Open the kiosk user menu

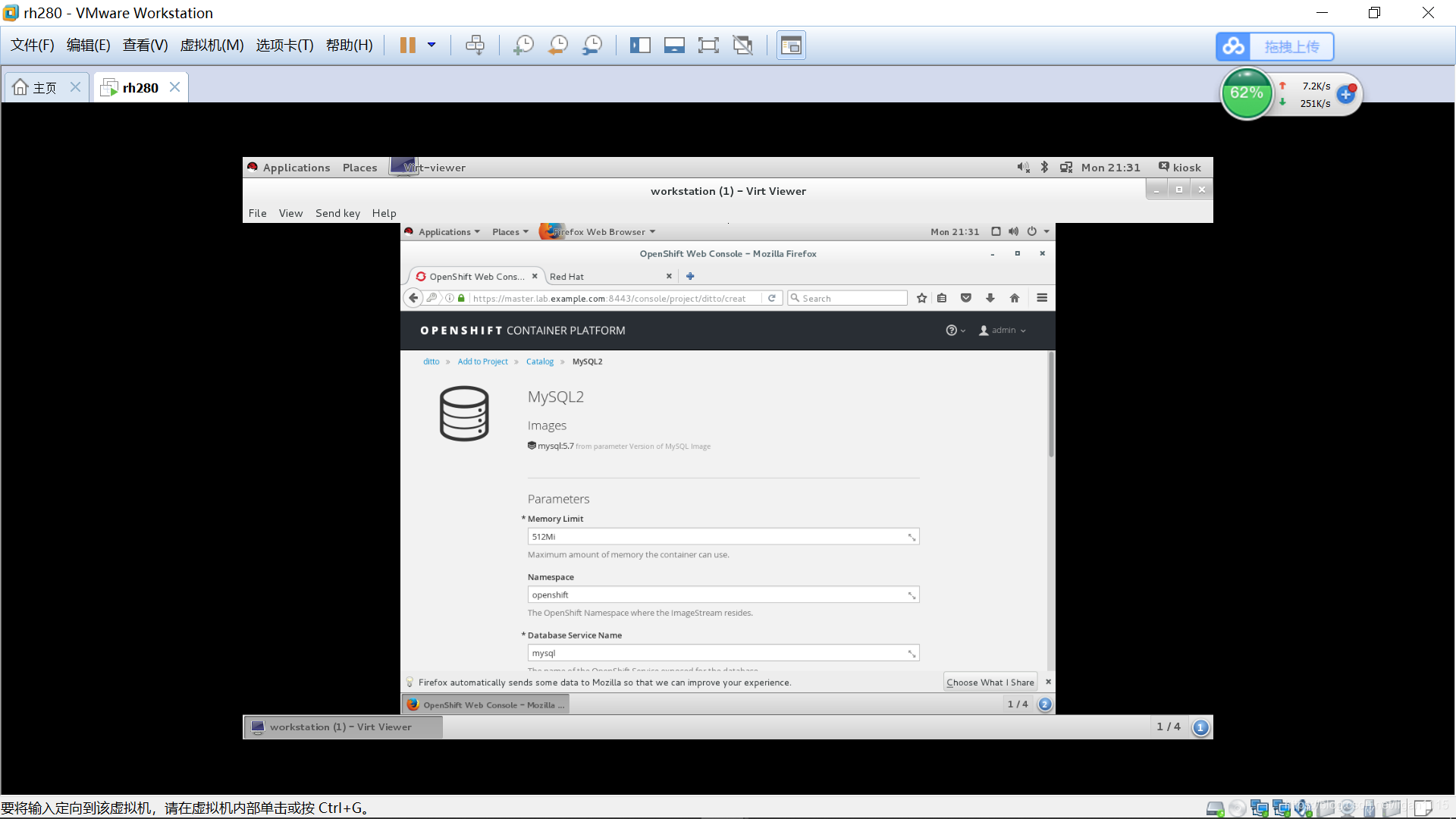1180,168
